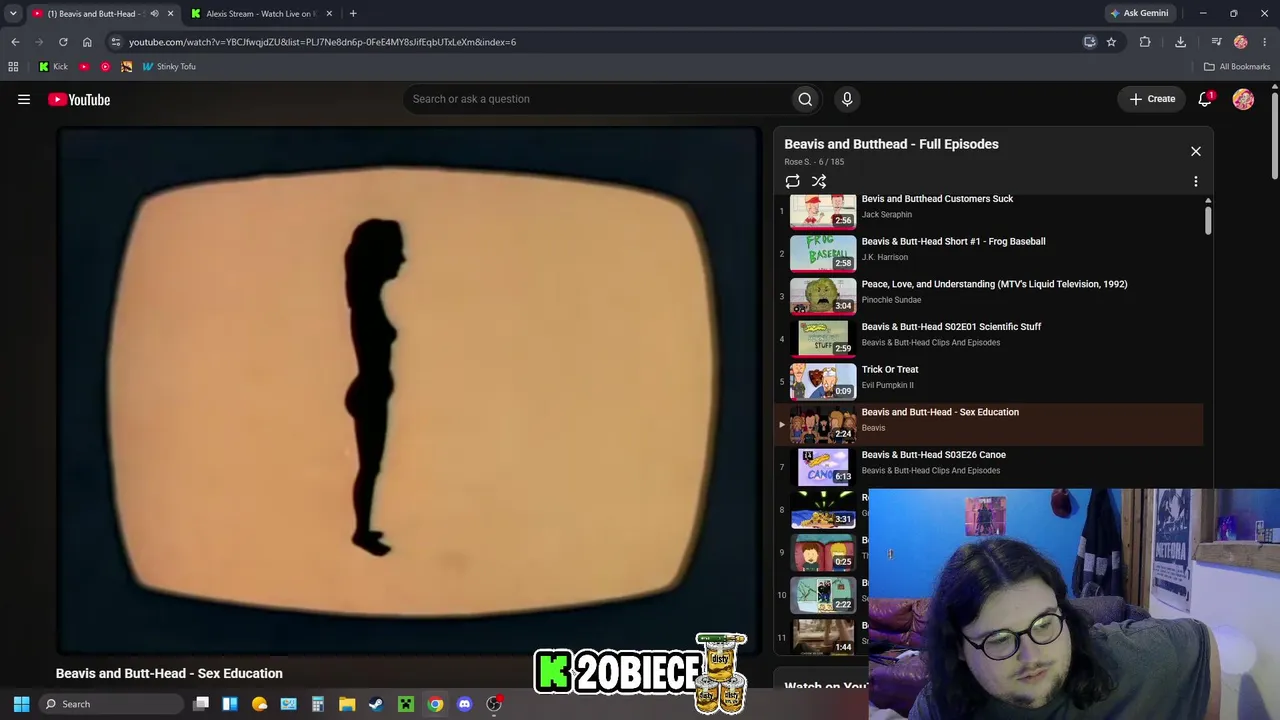Click the Windows taskbar Search box
1280x720 pixels.
[110, 704]
